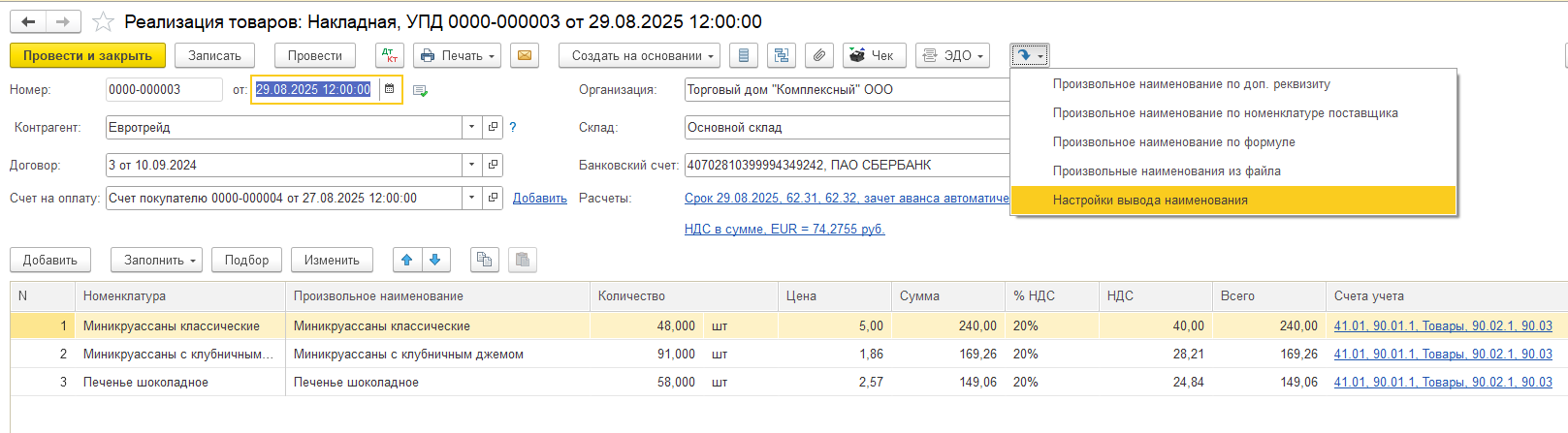This screenshot has width=1568, height=433.
Task: Open ЭДО dropdown menu
Action: coord(952,55)
